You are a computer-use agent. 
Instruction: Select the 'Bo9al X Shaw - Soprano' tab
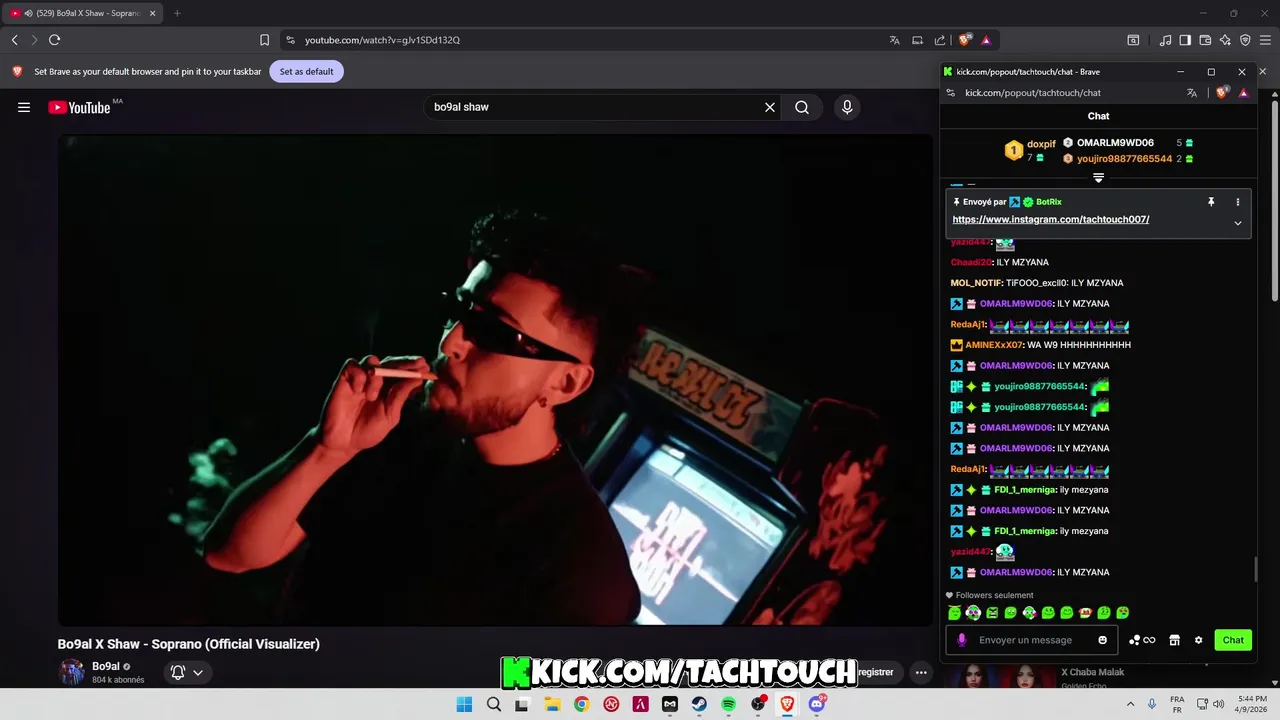(82, 13)
